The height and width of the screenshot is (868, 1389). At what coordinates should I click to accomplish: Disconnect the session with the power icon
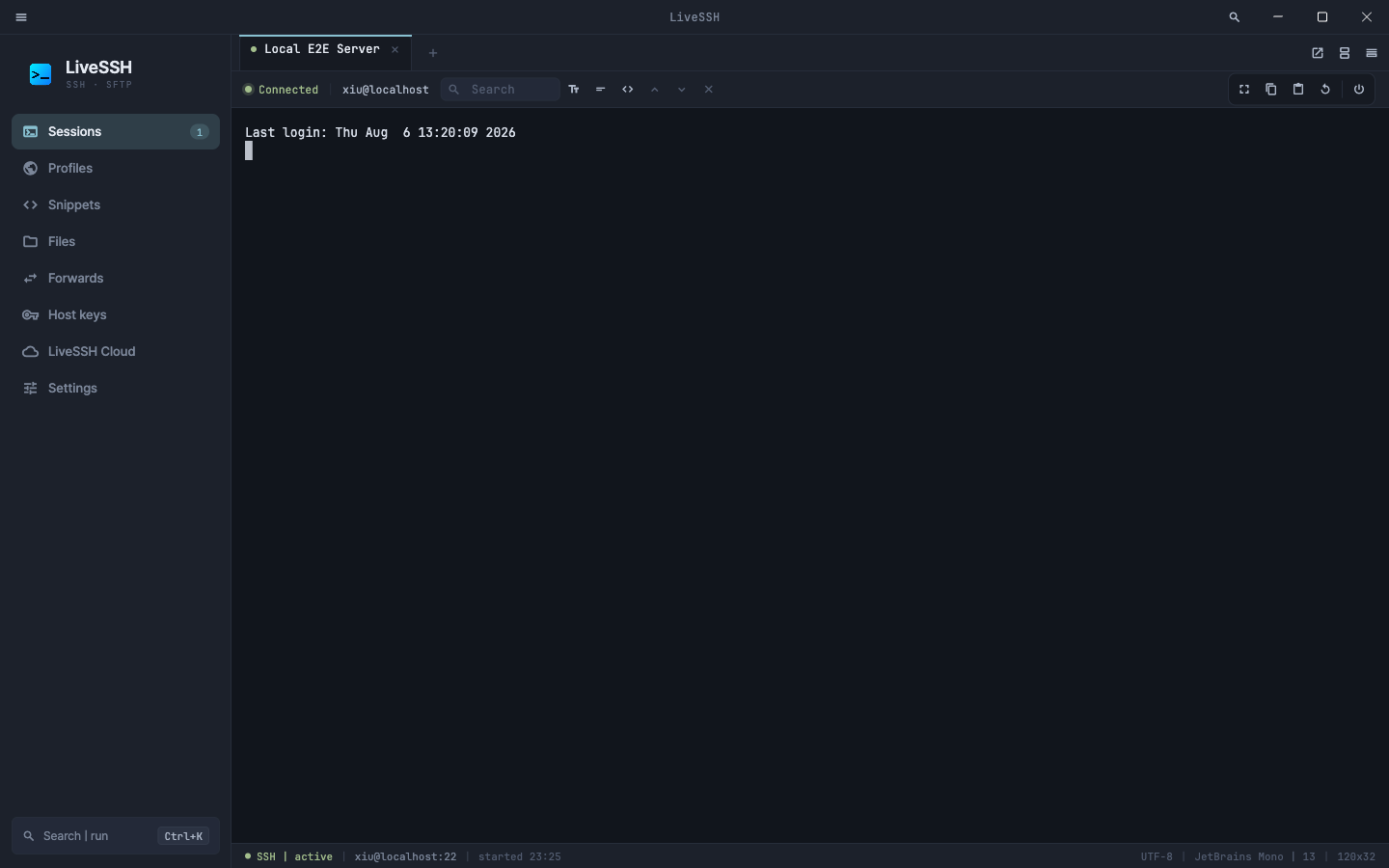[x=1359, y=90]
